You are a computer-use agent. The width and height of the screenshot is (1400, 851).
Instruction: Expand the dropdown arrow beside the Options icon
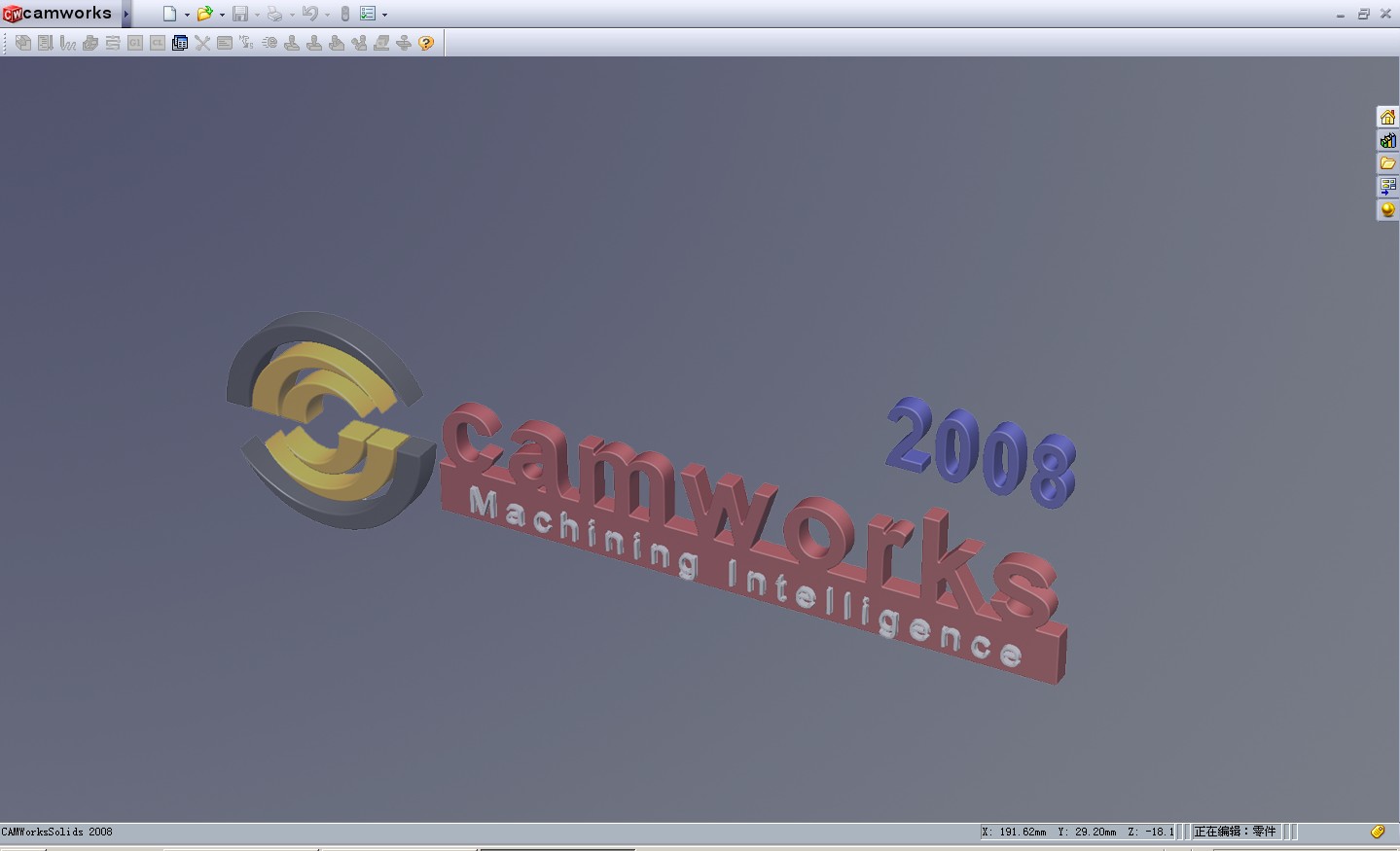tap(385, 15)
